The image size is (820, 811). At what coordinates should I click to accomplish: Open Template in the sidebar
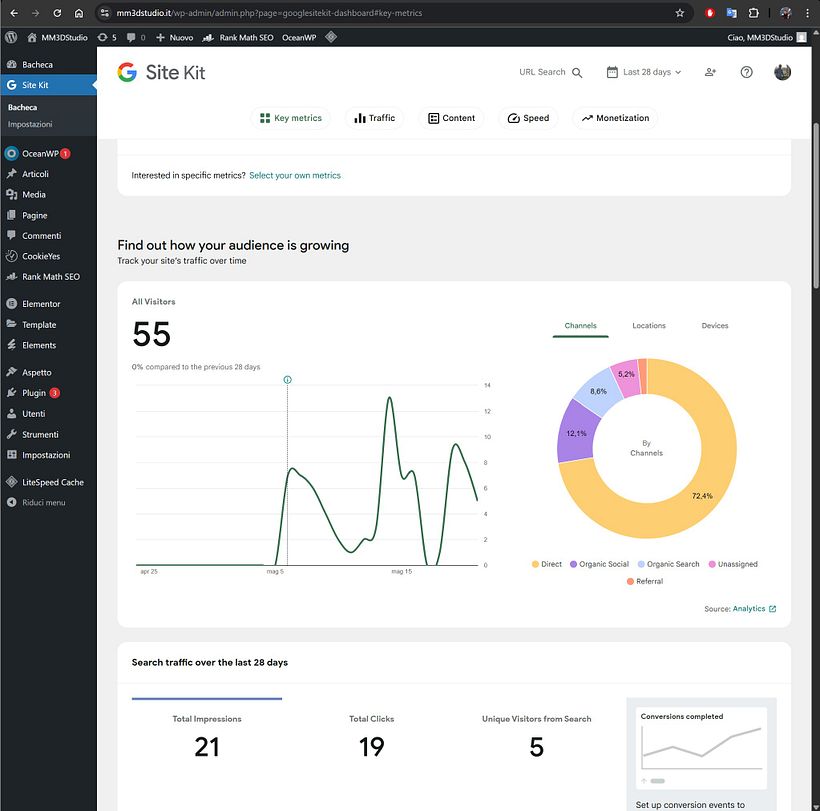pos(48,325)
